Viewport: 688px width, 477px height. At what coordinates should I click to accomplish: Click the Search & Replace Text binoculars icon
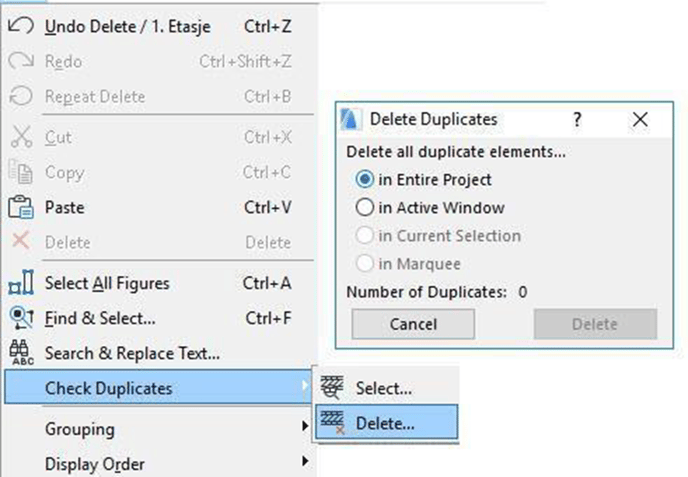(x=21, y=353)
